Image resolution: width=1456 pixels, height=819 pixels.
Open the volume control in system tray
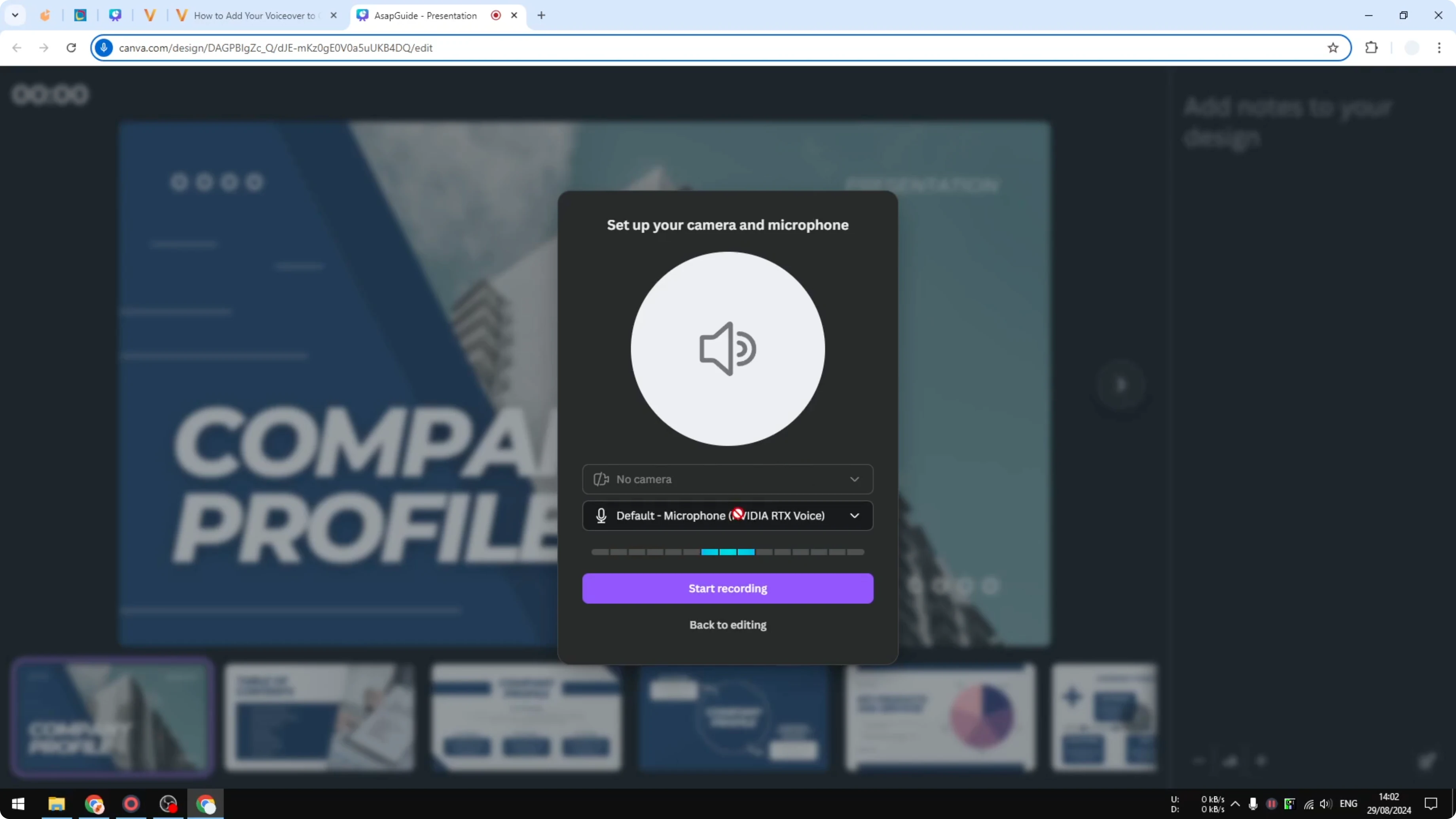click(x=1326, y=804)
